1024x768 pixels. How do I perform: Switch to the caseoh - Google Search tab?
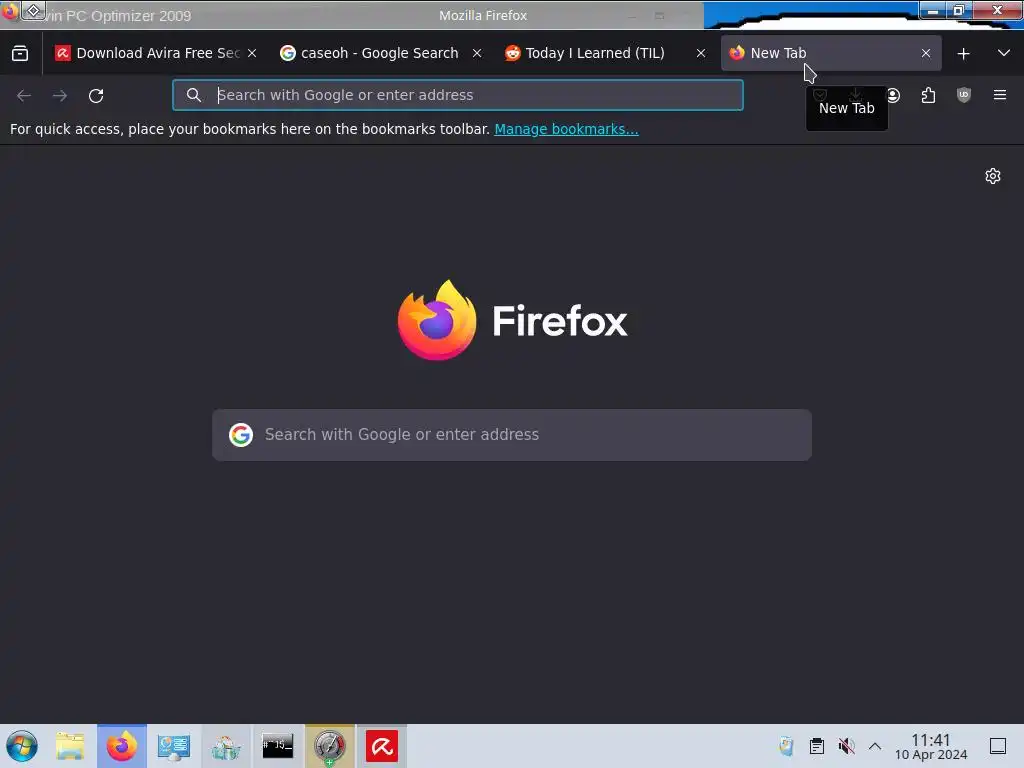(x=379, y=54)
